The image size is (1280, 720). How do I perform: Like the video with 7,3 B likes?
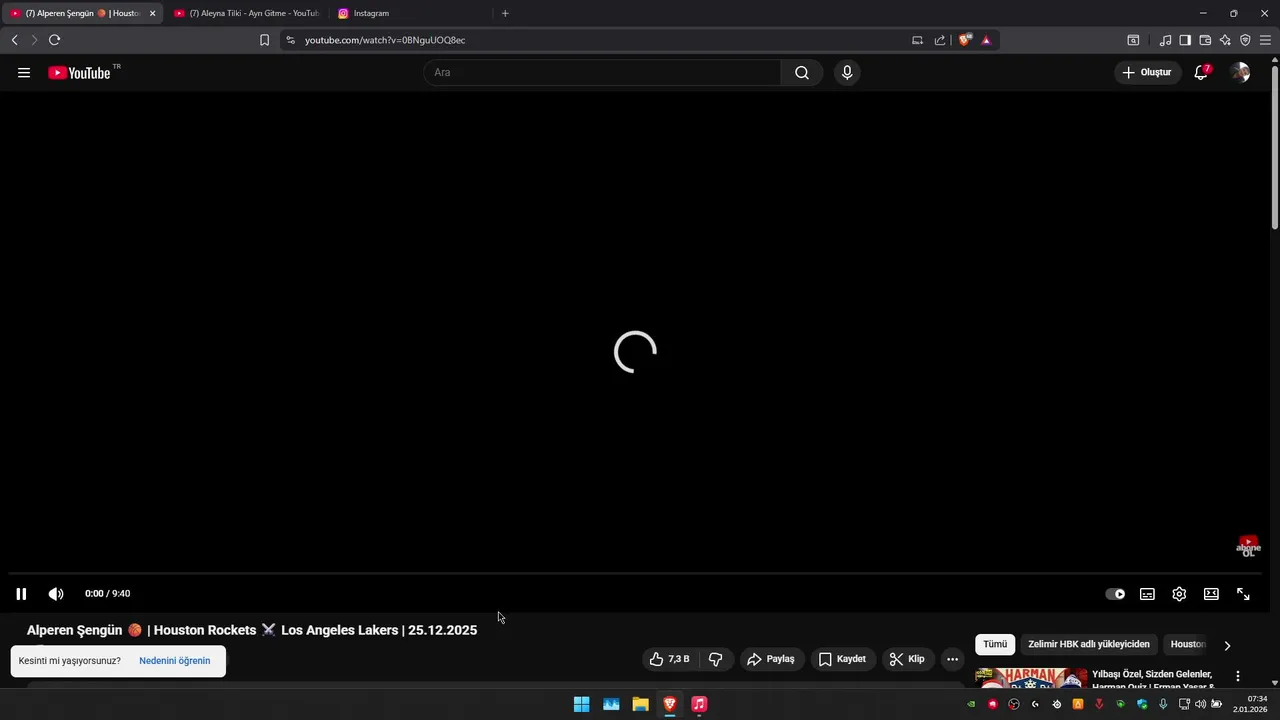(669, 659)
